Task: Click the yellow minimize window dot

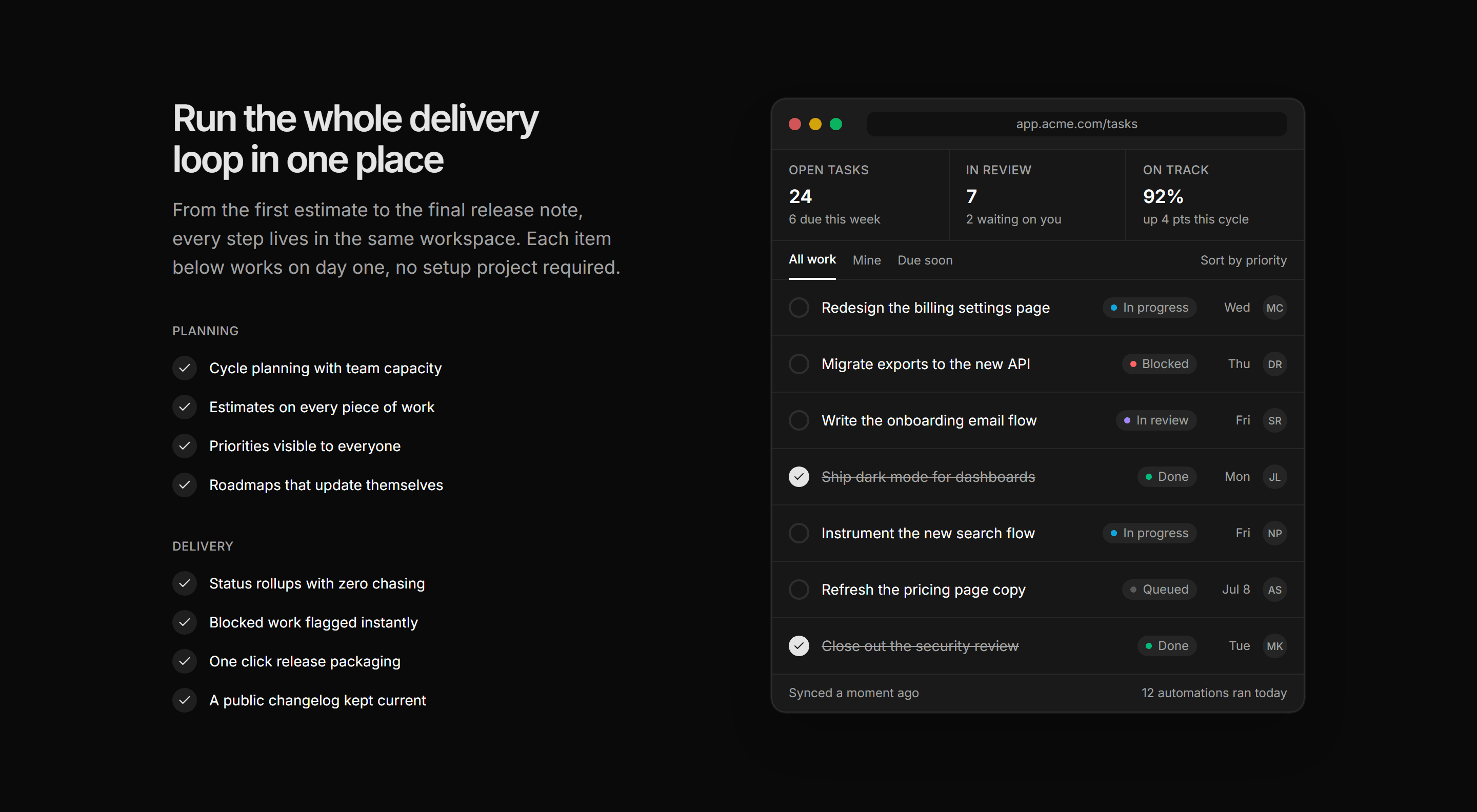Action: coord(815,124)
